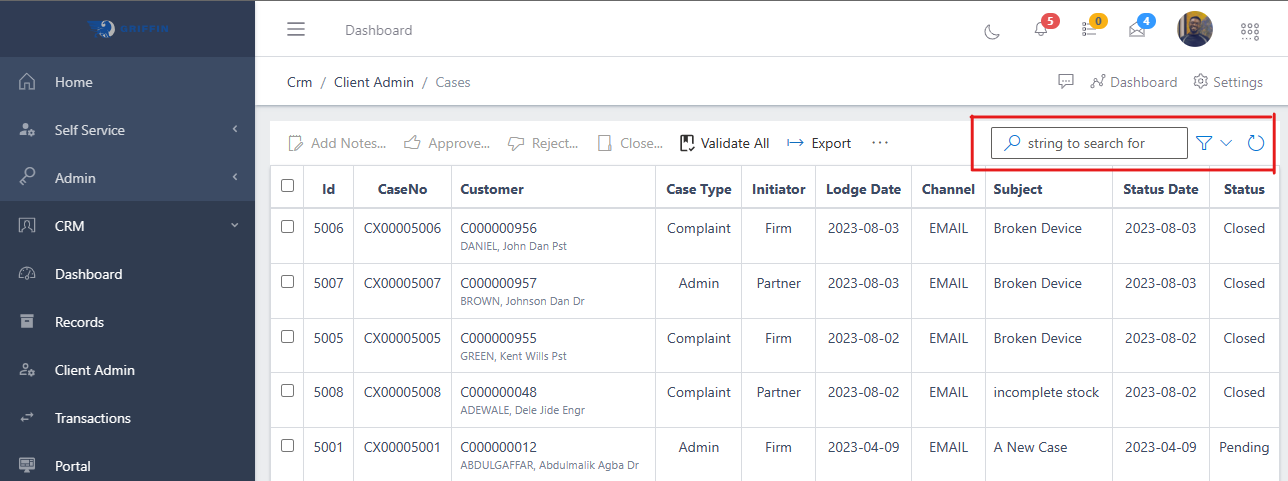Focus the string to search for field
The width and height of the screenshot is (1288, 481).
pos(1089,143)
